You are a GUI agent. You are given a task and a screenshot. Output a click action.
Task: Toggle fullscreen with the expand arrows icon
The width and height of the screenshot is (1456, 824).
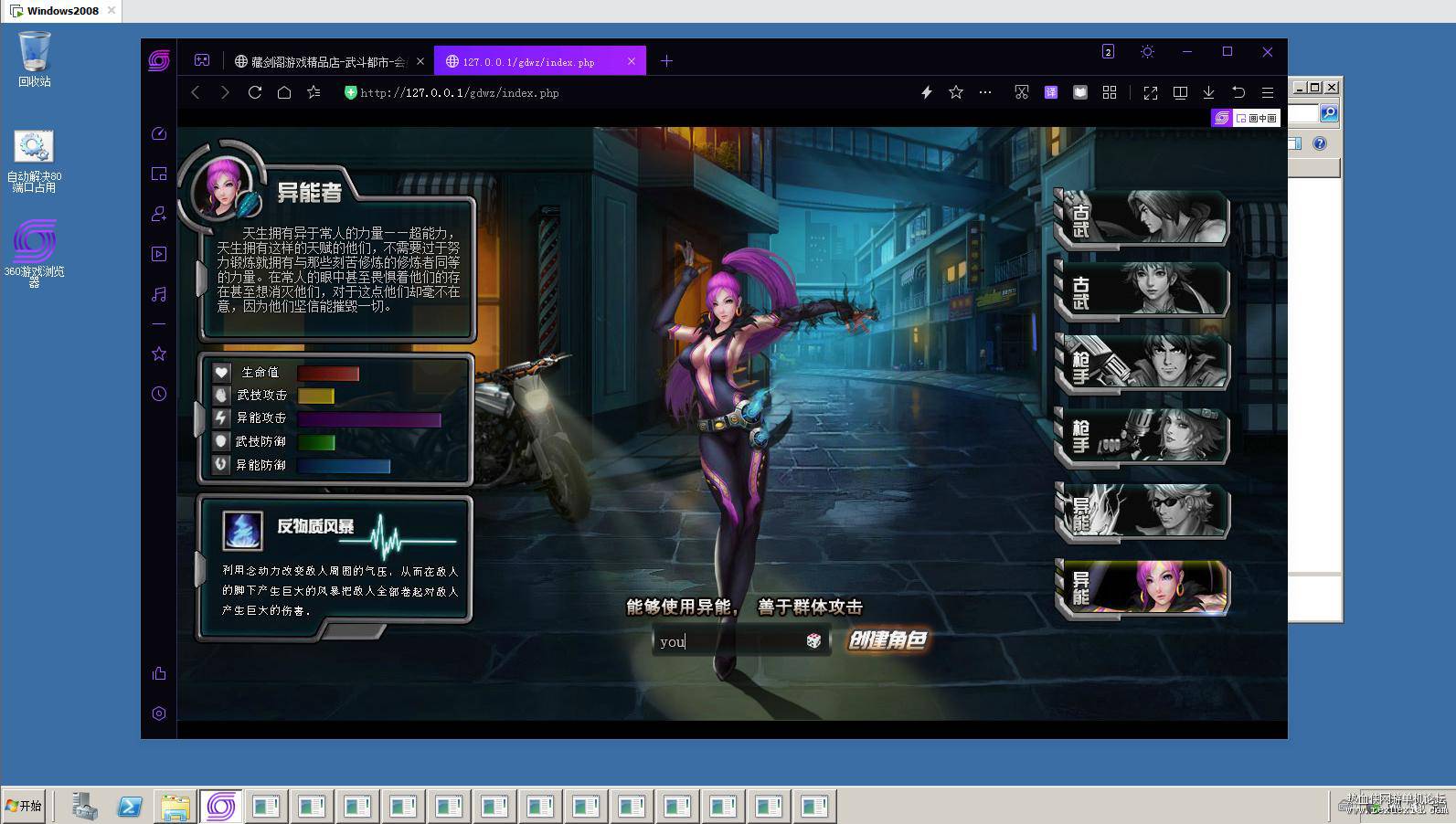point(1151,92)
